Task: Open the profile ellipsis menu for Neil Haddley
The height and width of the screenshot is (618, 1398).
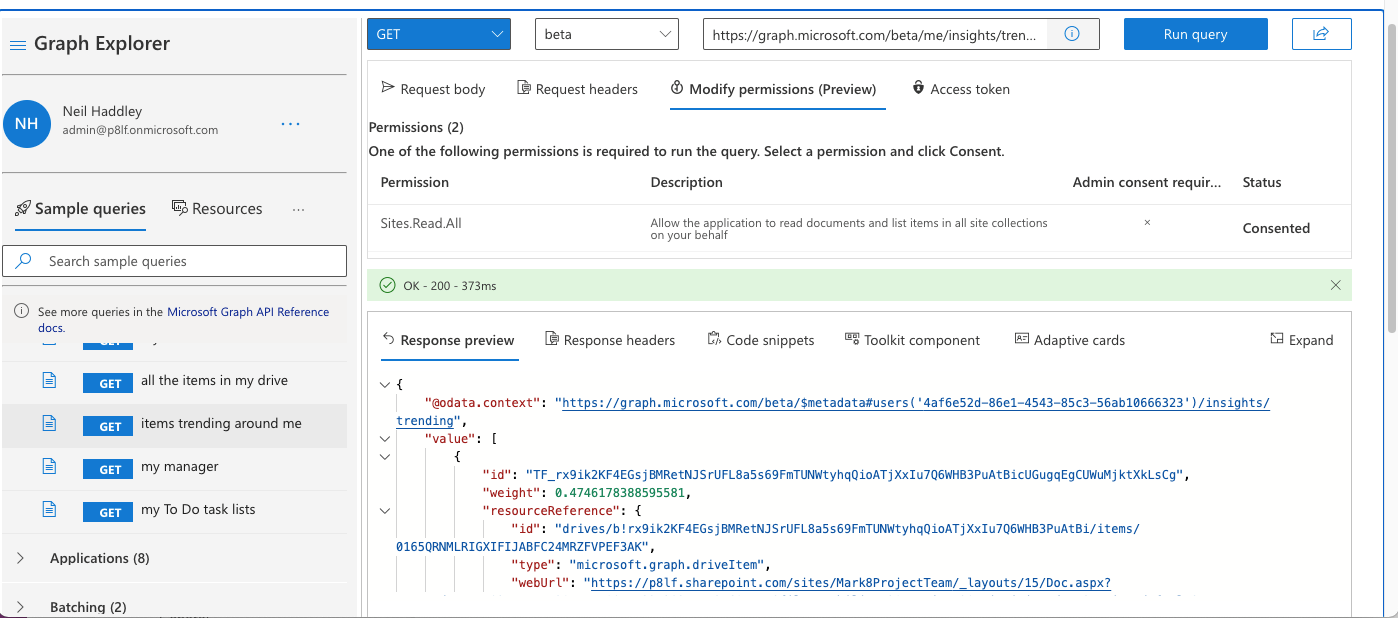Action: pyautogui.click(x=290, y=124)
